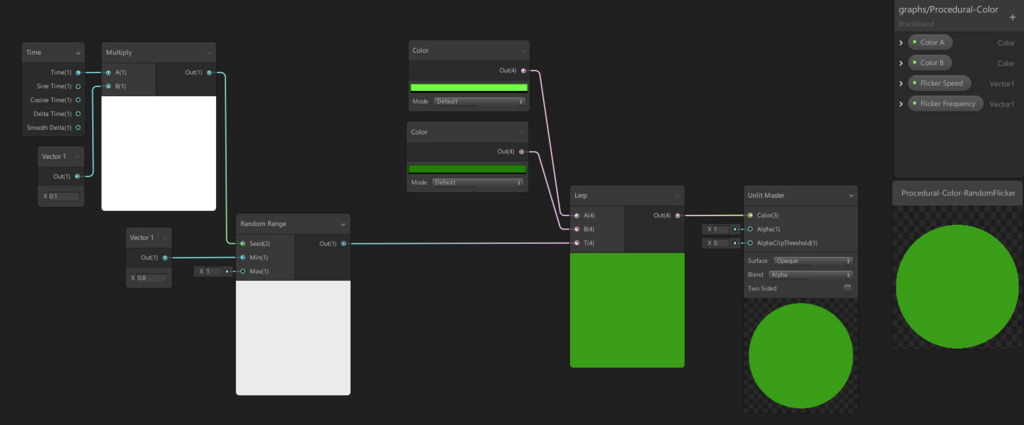
Task: Click the T(4) input port on Lerp node
Action: point(576,243)
